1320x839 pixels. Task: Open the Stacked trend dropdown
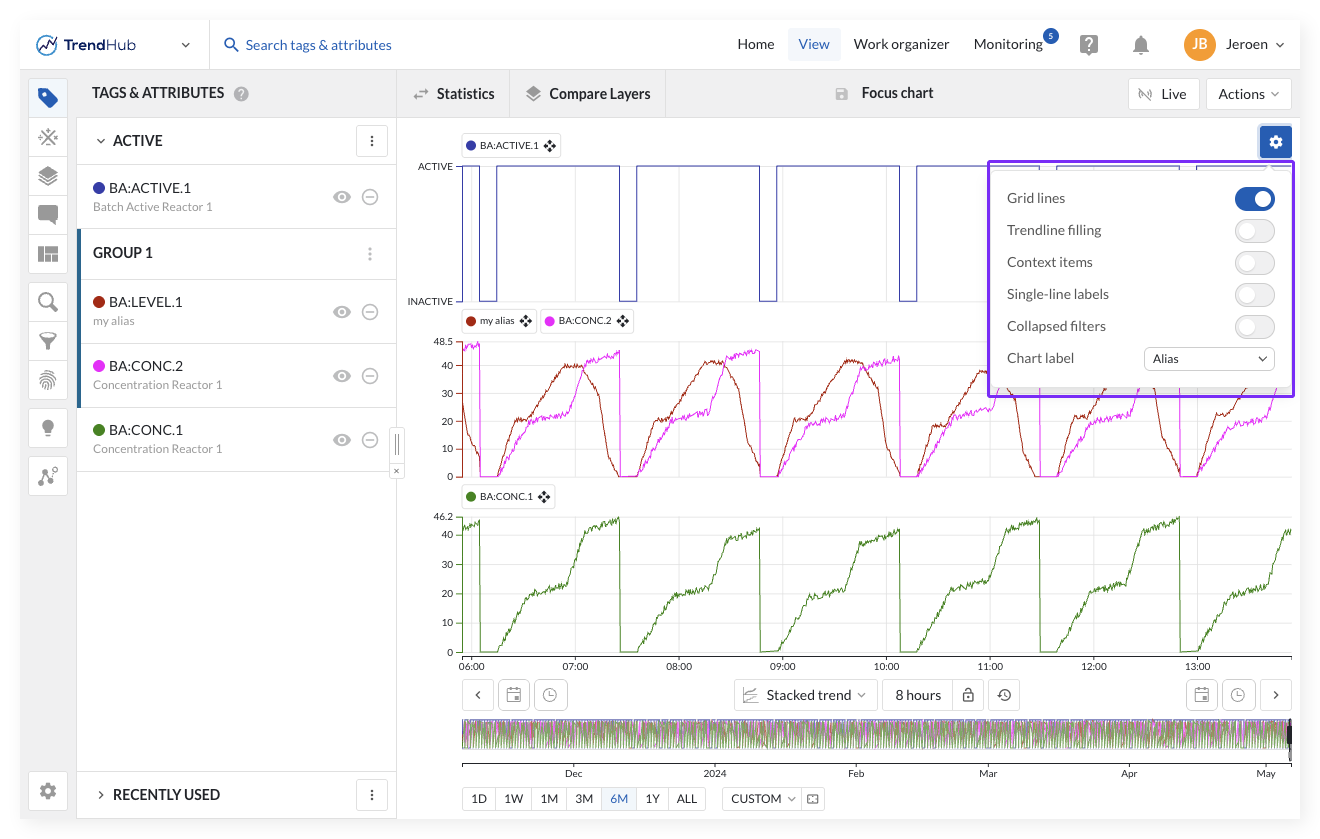[x=806, y=695]
